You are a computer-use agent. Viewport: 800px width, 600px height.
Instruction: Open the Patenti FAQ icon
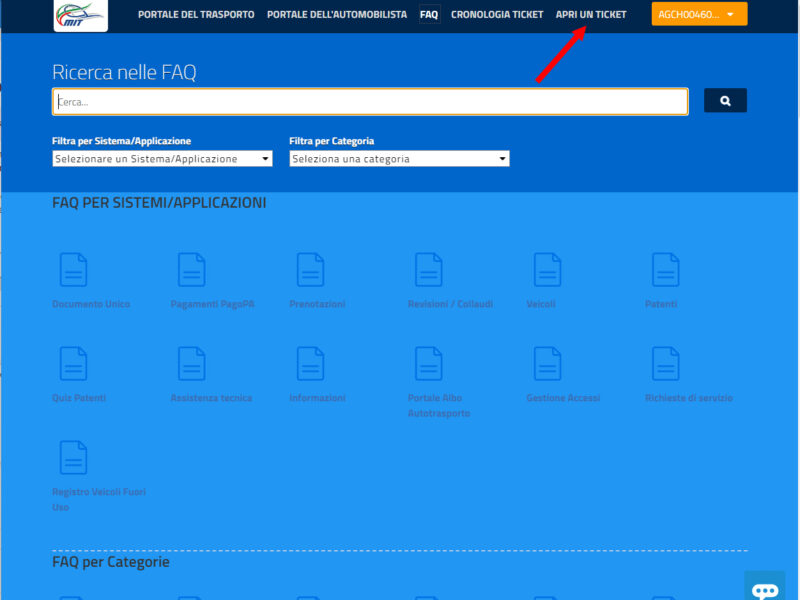click(666, 270)
